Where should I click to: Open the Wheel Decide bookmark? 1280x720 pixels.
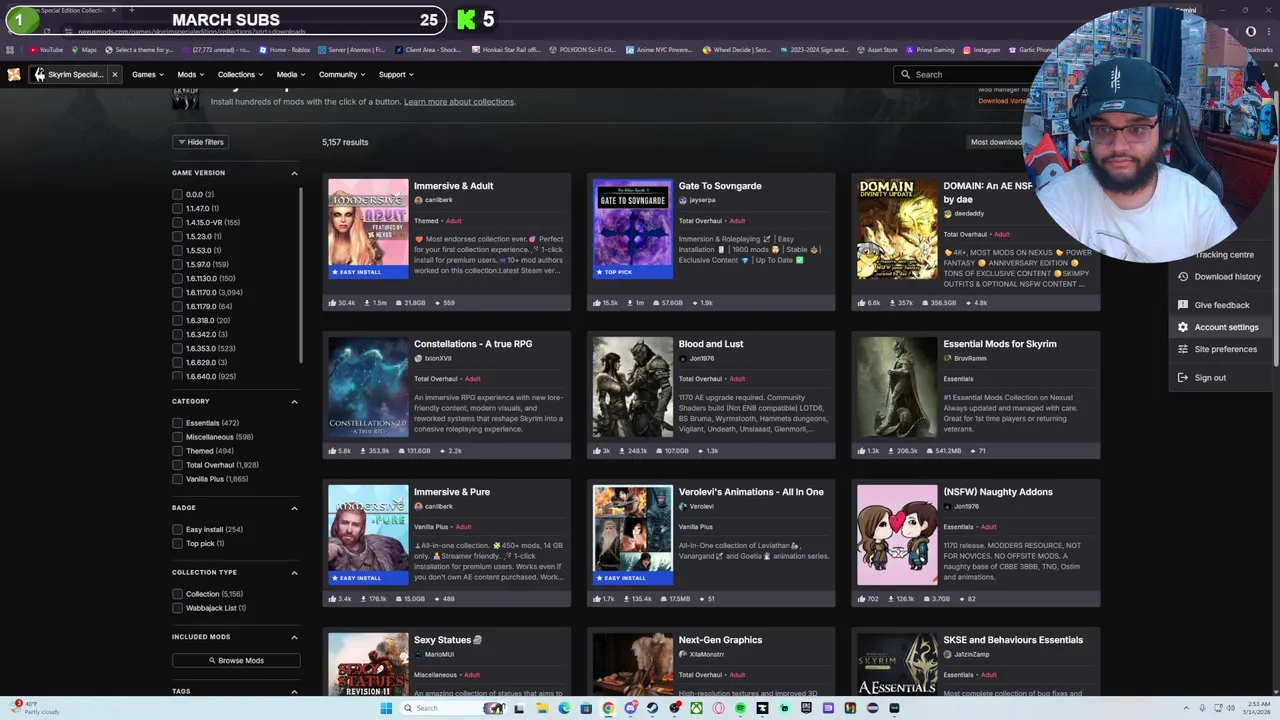737,50
